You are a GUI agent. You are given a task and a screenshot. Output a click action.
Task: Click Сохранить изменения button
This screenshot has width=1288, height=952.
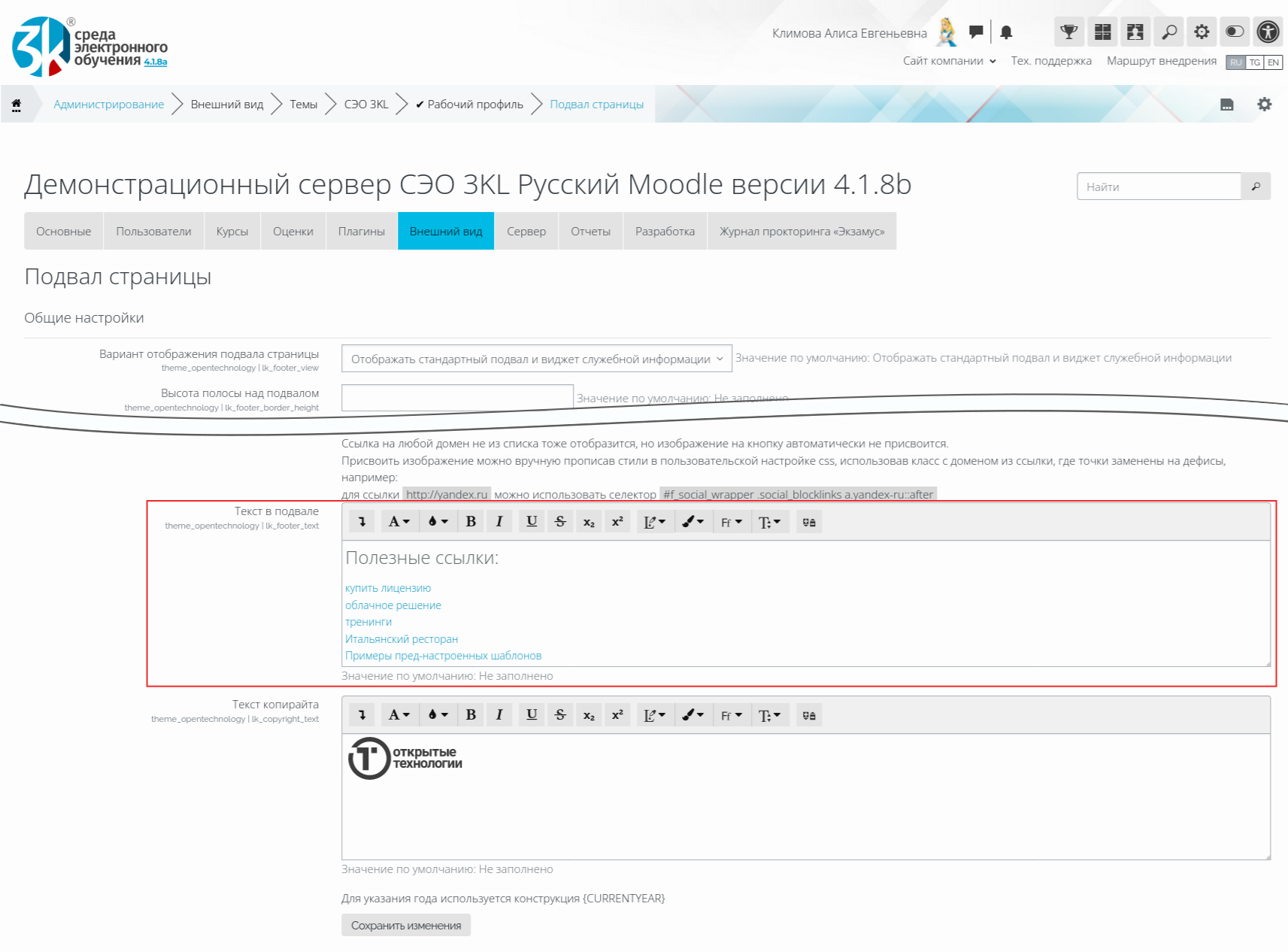tap(406, 925)
